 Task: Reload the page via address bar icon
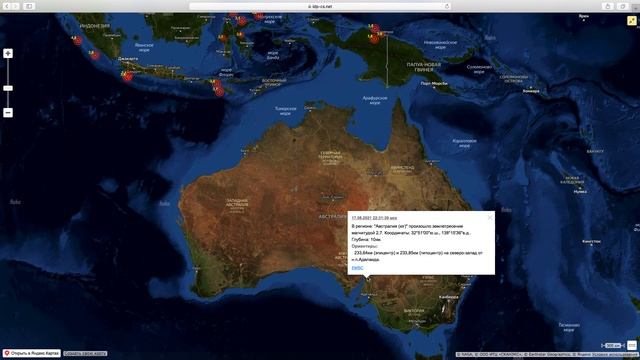point(447,6)
